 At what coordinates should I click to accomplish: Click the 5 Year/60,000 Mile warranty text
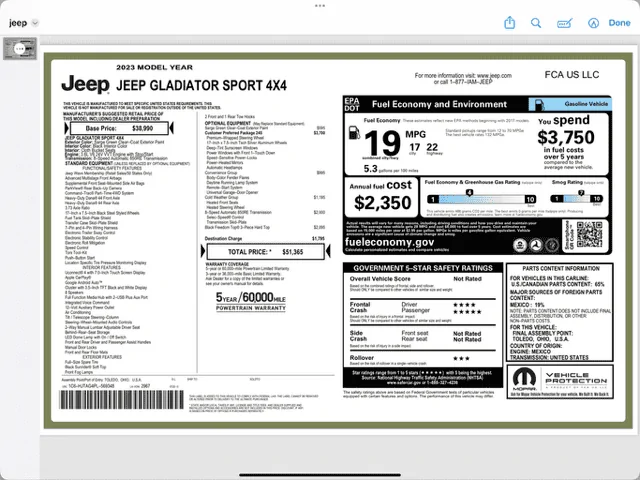251,301
